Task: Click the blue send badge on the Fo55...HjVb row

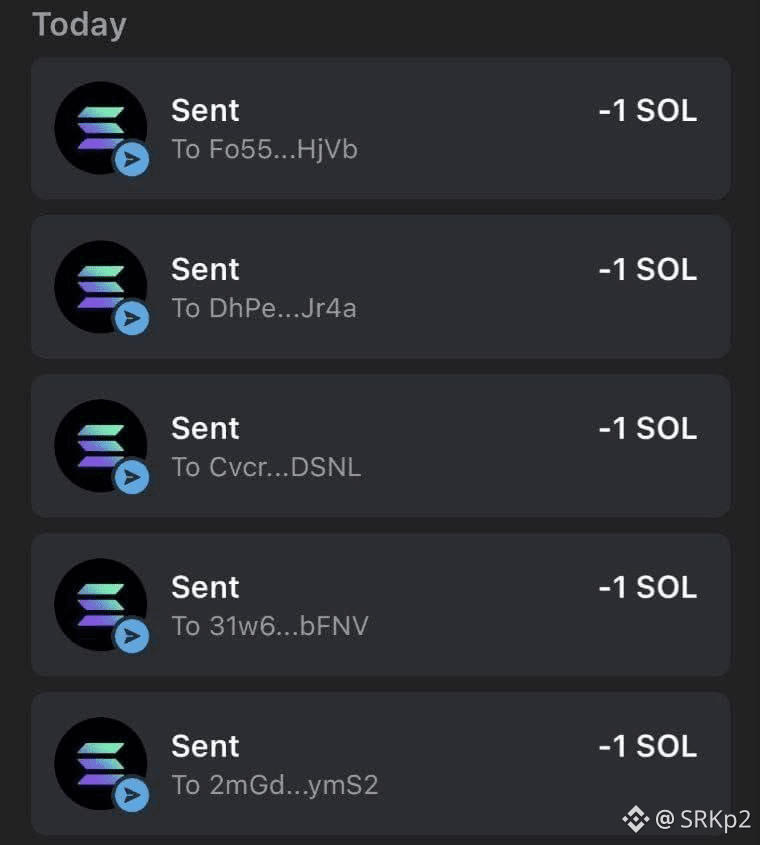Action: pos(132,160)
